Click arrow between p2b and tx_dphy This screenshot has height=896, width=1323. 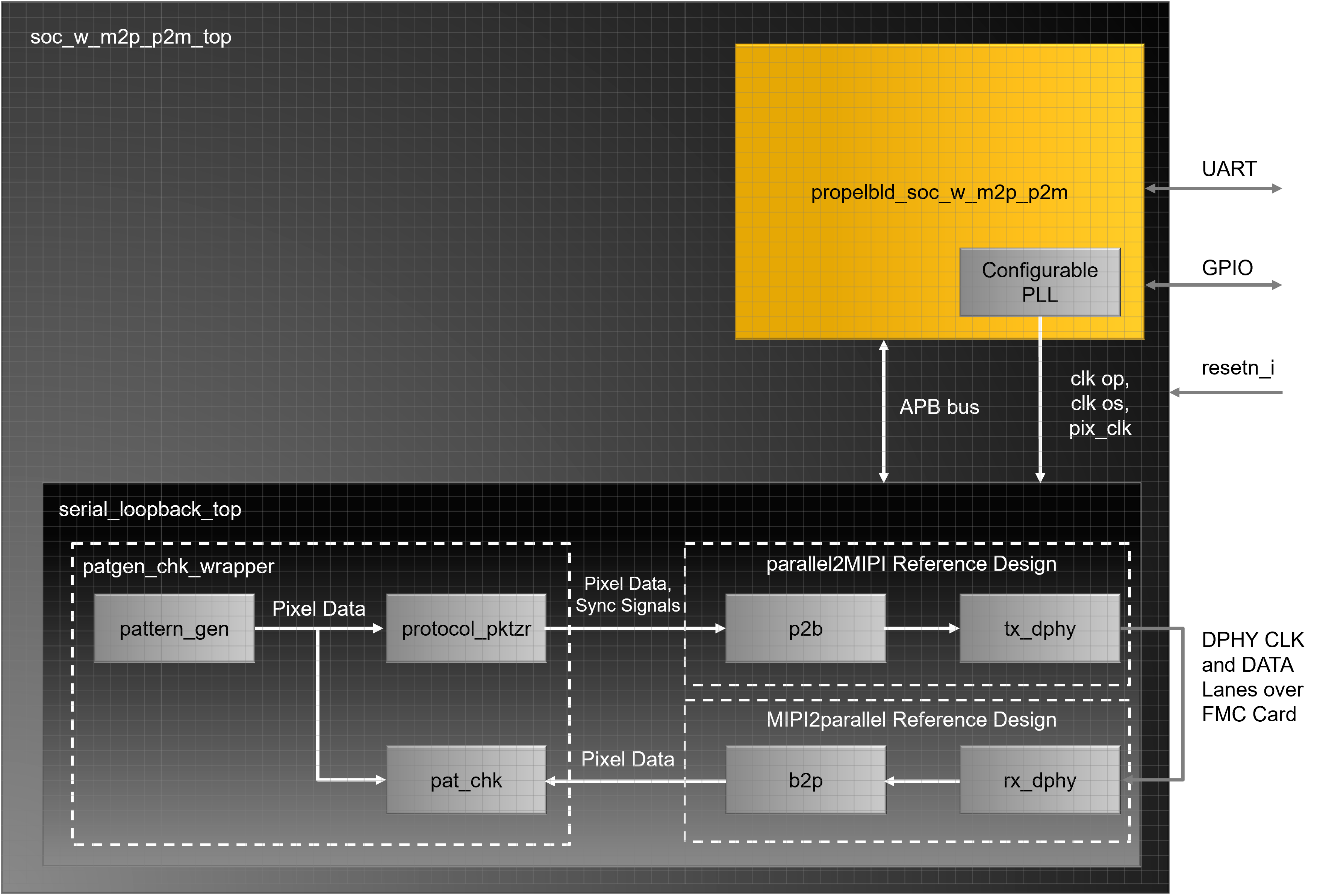coord(922,629)
